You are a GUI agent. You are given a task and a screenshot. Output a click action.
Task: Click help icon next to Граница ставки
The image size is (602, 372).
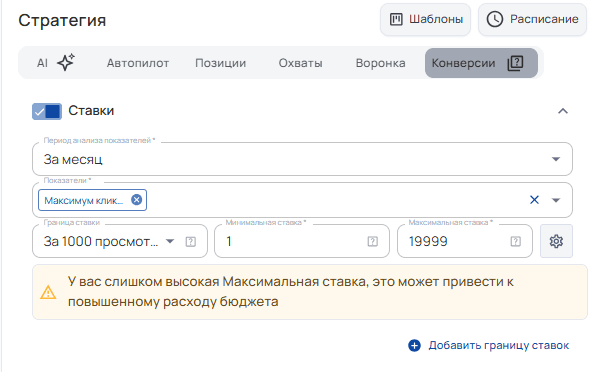pyautogui.click(x=191, y=241)
